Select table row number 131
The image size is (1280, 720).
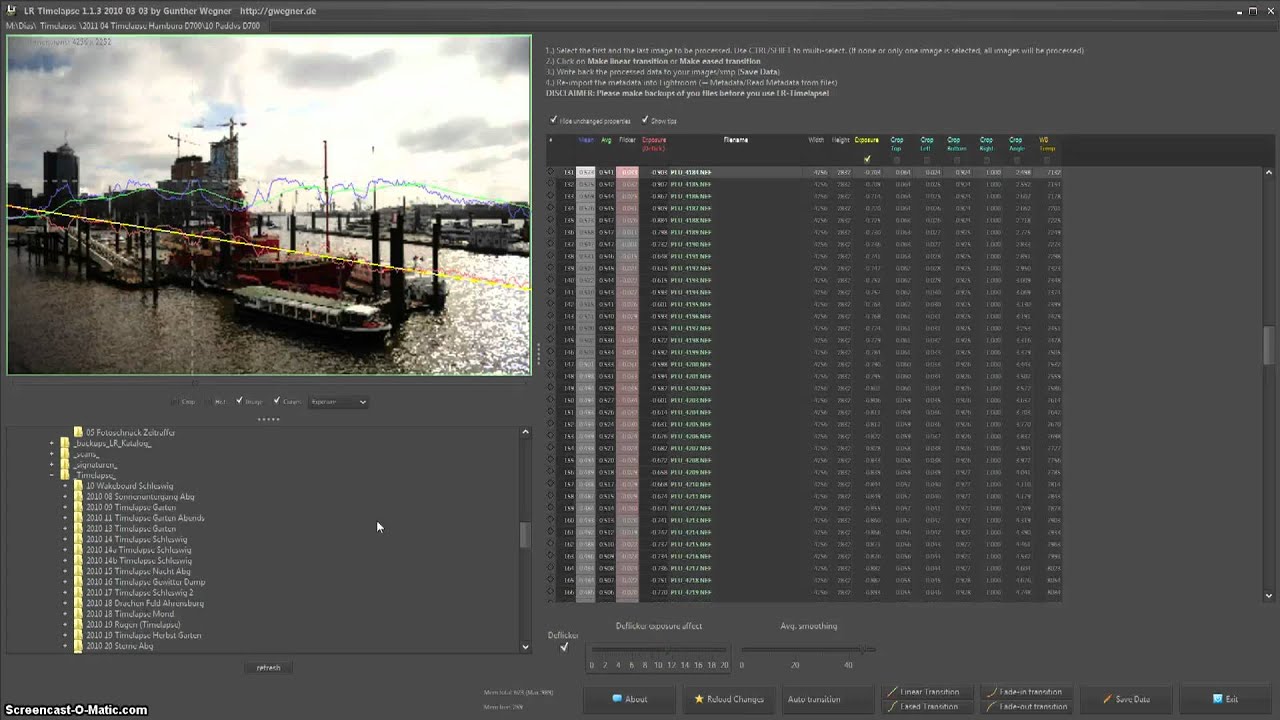804,172
